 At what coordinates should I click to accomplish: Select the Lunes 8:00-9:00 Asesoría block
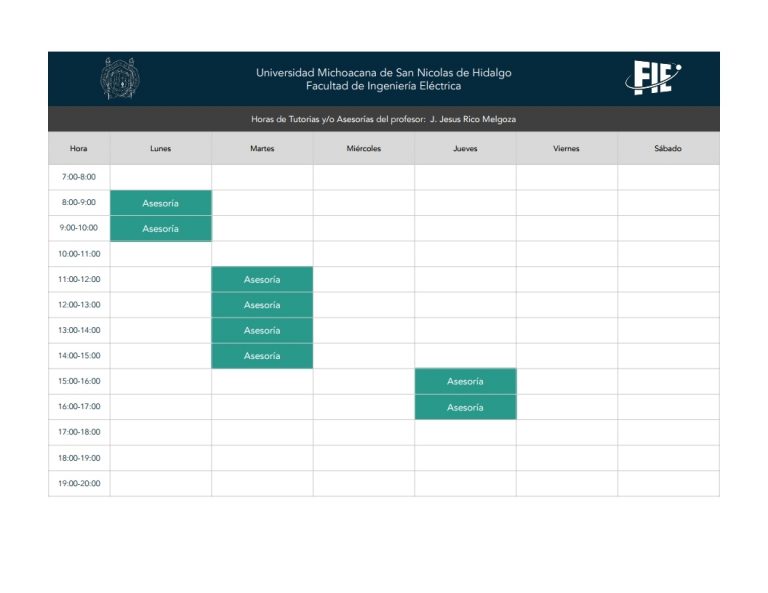[161, 203]
